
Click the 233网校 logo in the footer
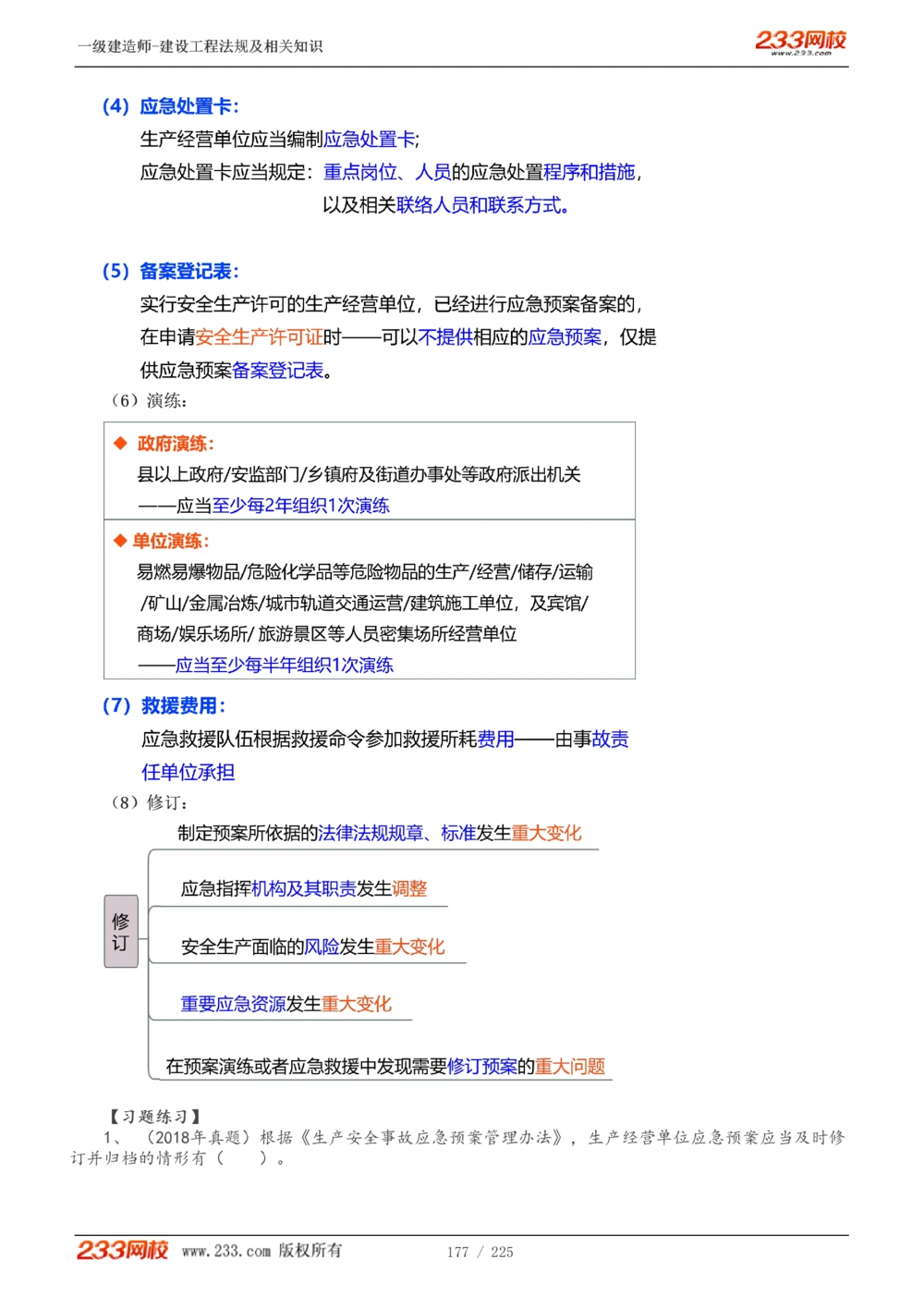[x=121, y=1251]
